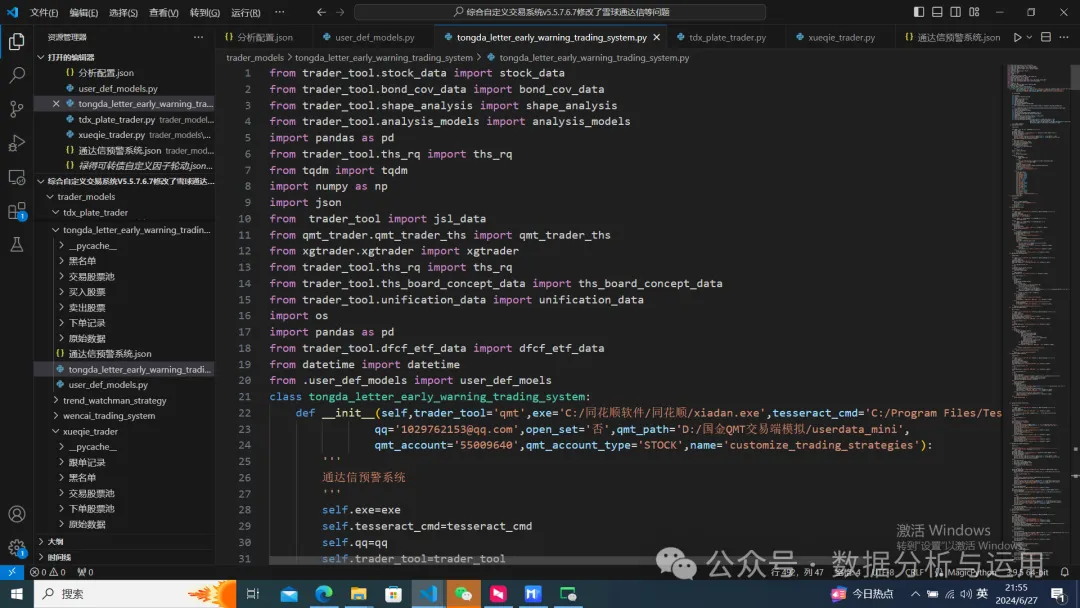The height and width of the screenshot is (608, 1080).
Task: Open the customize layout icon
Action: click(x=974, y=12)
